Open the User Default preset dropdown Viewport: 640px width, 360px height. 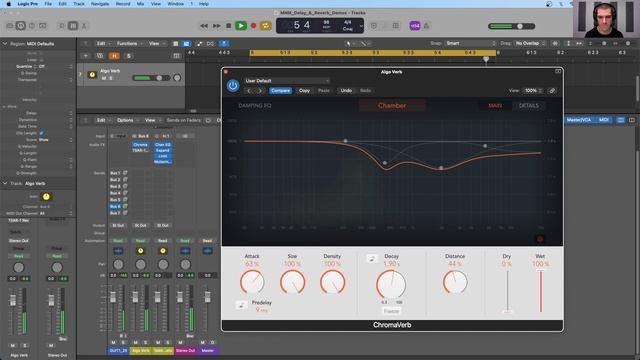[287, 81]
